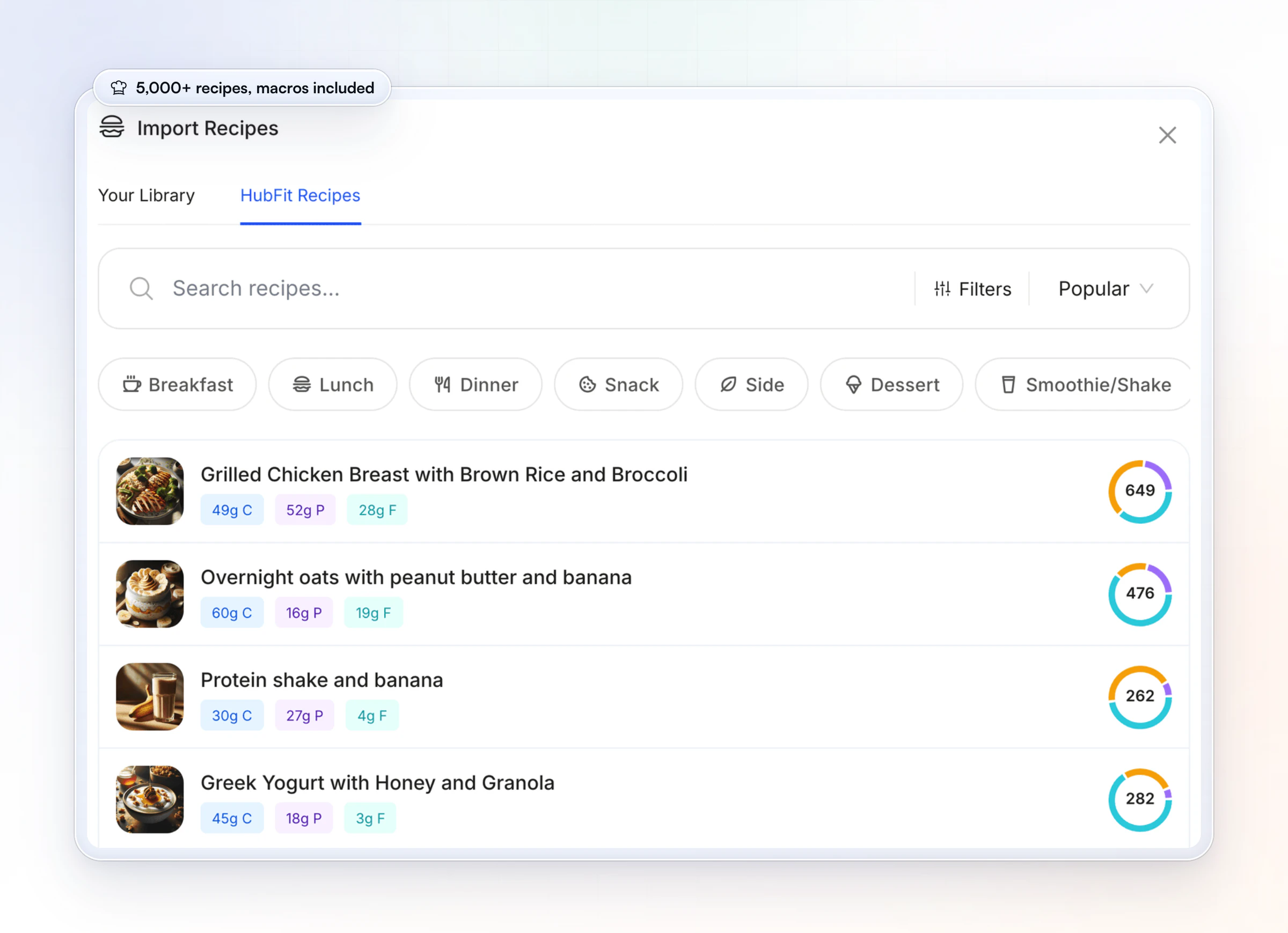Select the HubFit Recipes tab
This screenshot has width=1288, height=933.
pyautogui.click(x=300, y=195)
